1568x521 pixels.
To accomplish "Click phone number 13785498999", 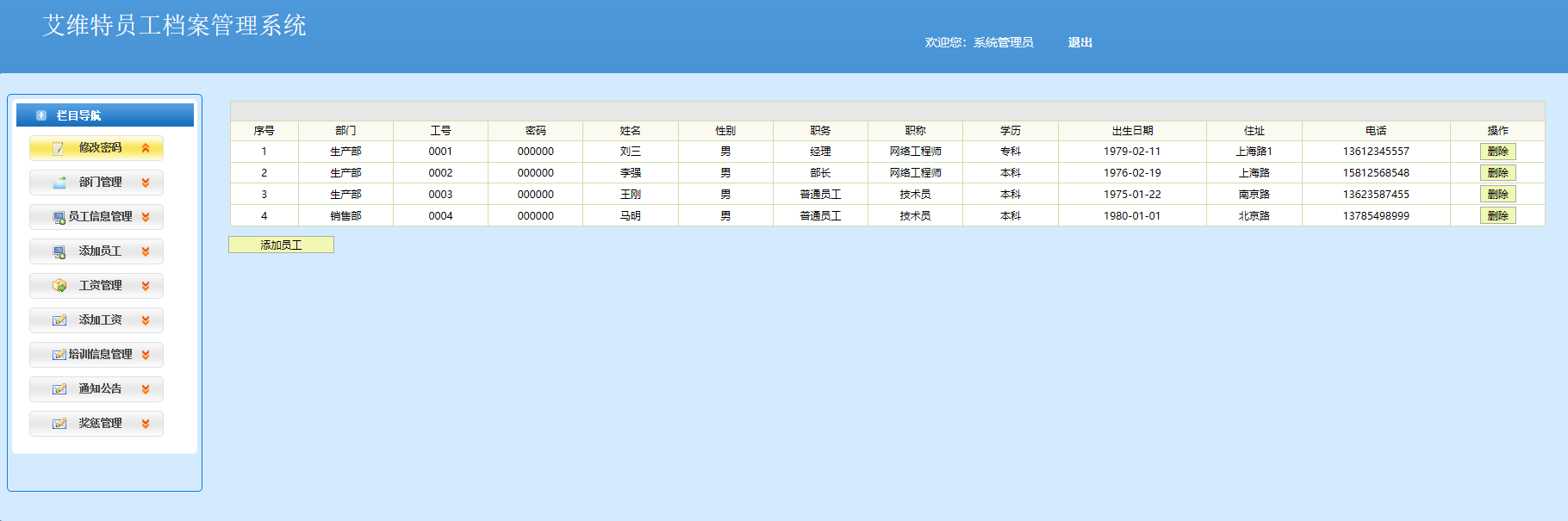I will 1376,216.
